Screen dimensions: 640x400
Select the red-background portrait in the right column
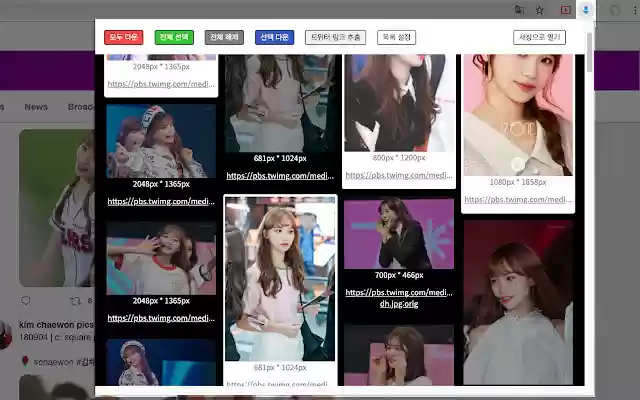(518, 302)
